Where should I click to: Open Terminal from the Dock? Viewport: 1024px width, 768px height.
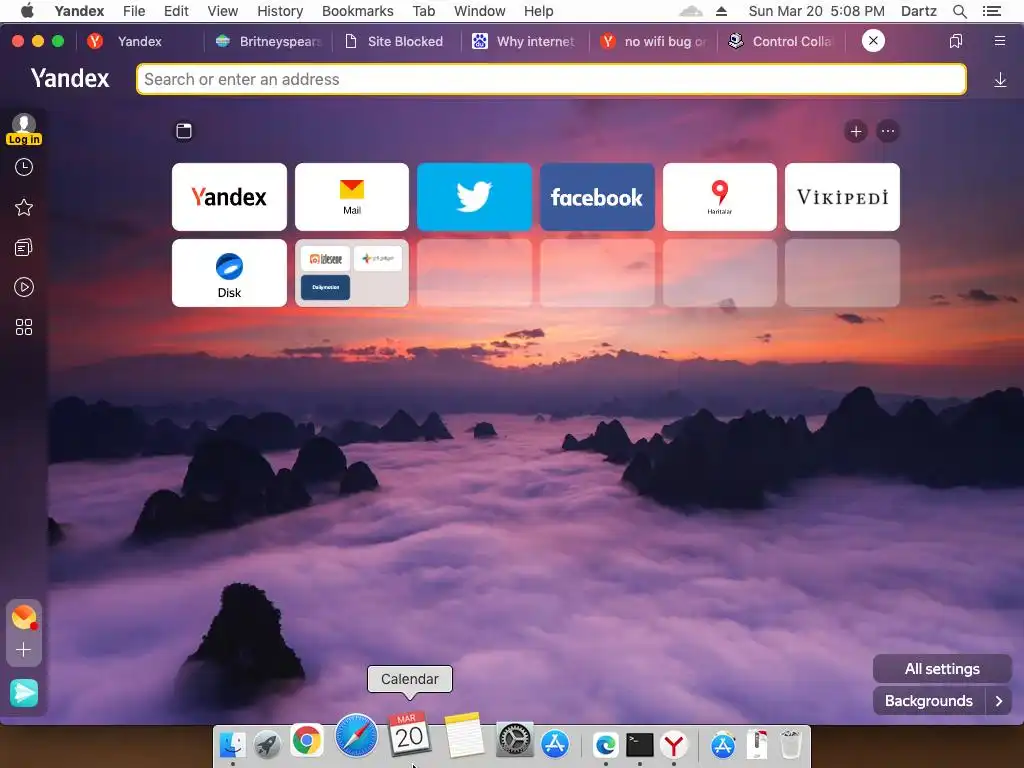(639, 744)
